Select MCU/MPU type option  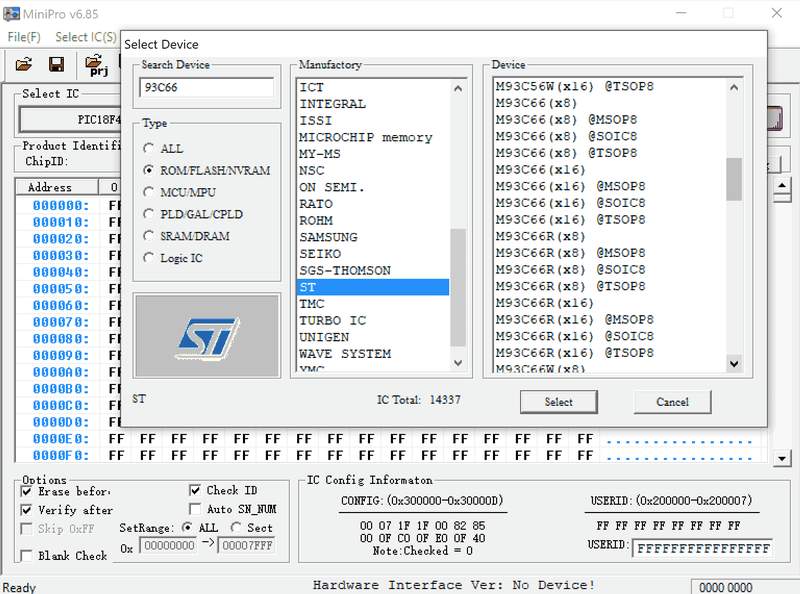[148, 192]
